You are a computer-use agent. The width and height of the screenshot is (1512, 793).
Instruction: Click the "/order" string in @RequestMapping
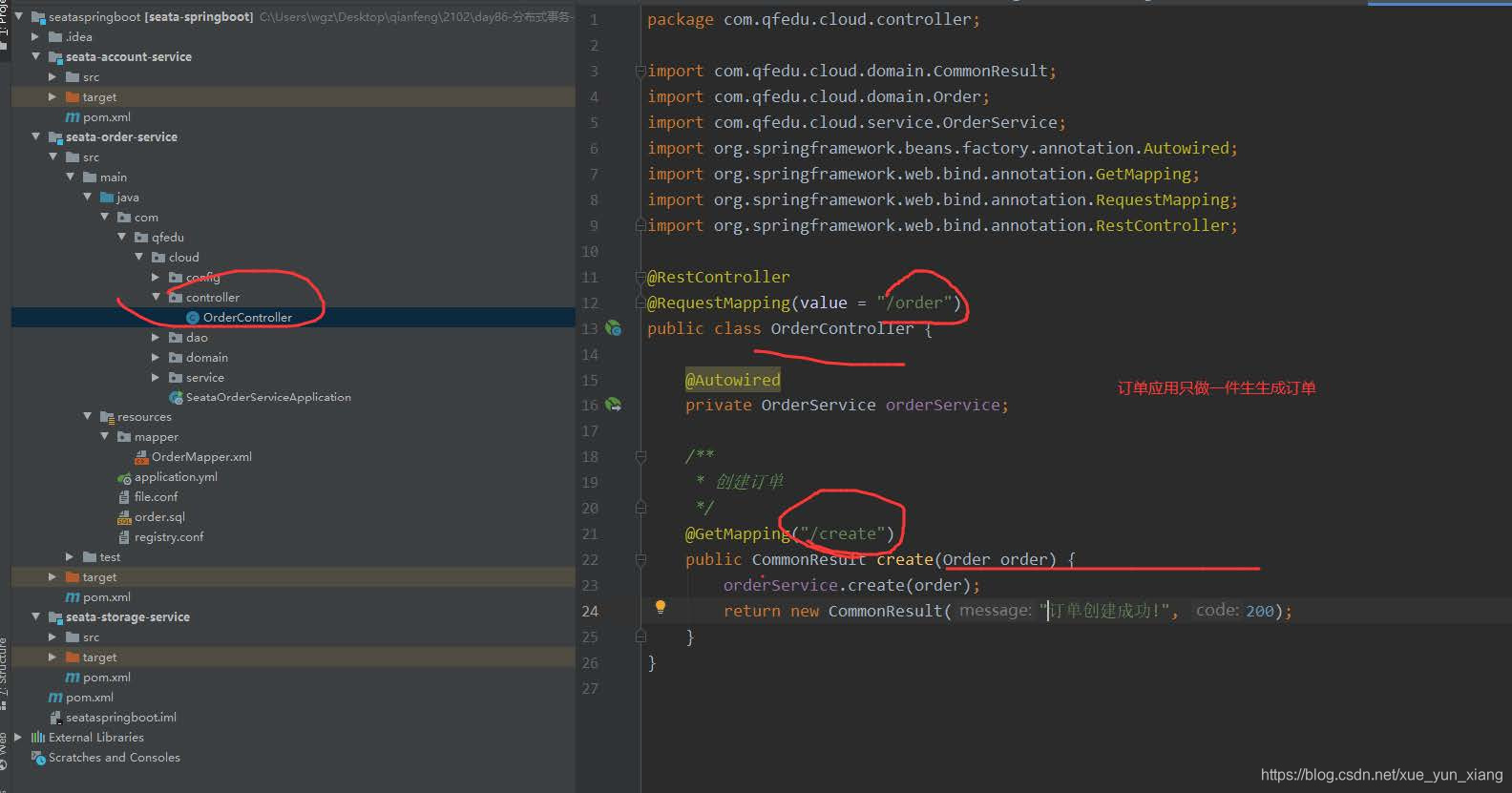point(914,303)
